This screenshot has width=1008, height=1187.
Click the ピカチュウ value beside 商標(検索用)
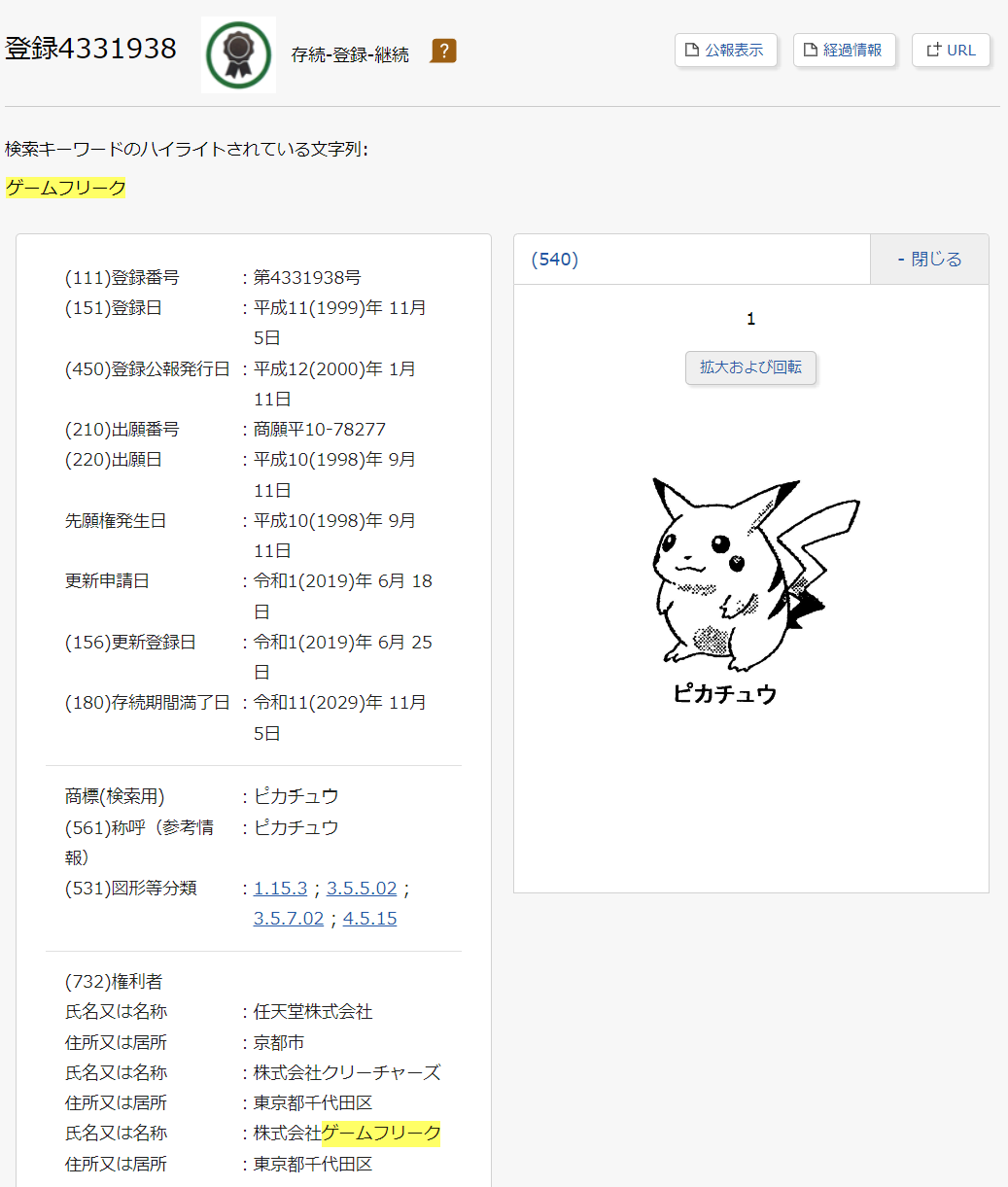point(296,795)
